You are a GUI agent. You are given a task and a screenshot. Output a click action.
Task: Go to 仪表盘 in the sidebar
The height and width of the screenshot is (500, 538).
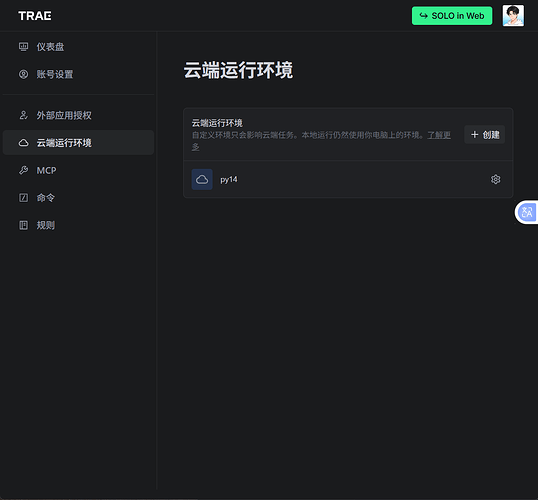[x=78, y=47]
